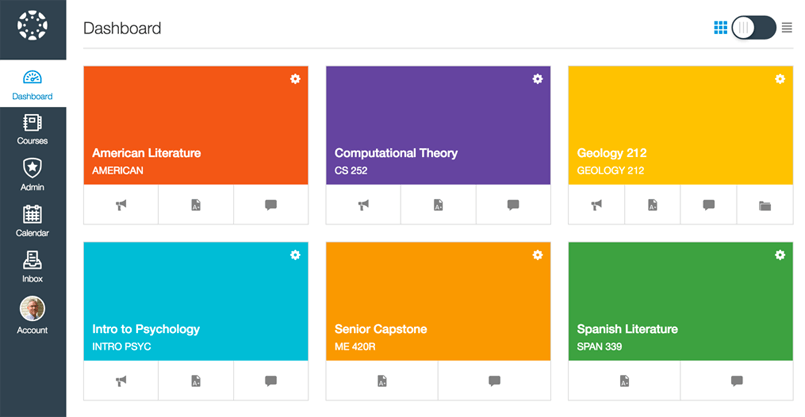Open Calendar in the sidebar
This screenshot has height=417, width=805.
click(x=32, y=221)
